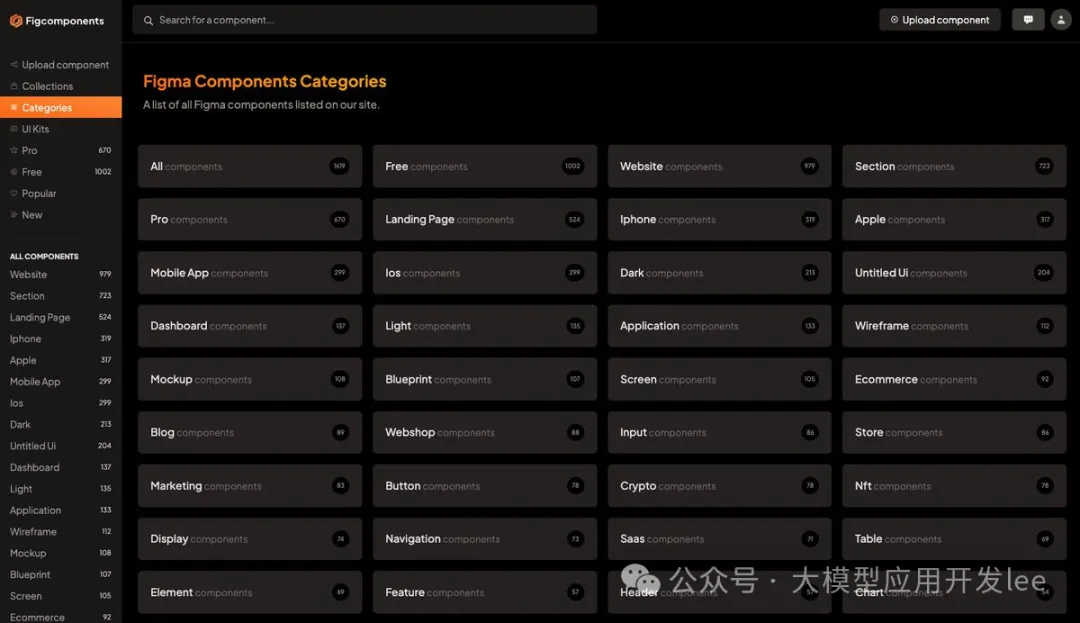Open Untitled Ui in sidebar list

(61, 445)
